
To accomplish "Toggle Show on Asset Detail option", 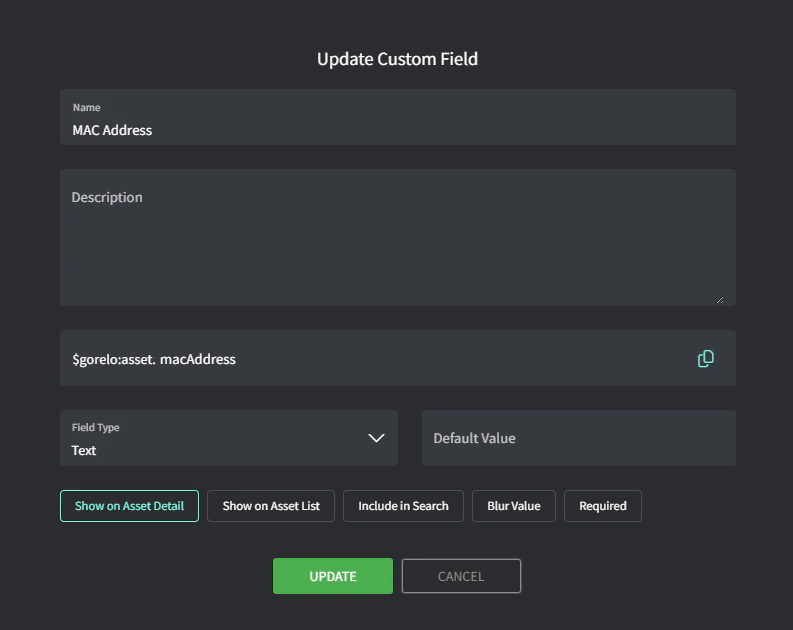I will click(x=129, y=506).
